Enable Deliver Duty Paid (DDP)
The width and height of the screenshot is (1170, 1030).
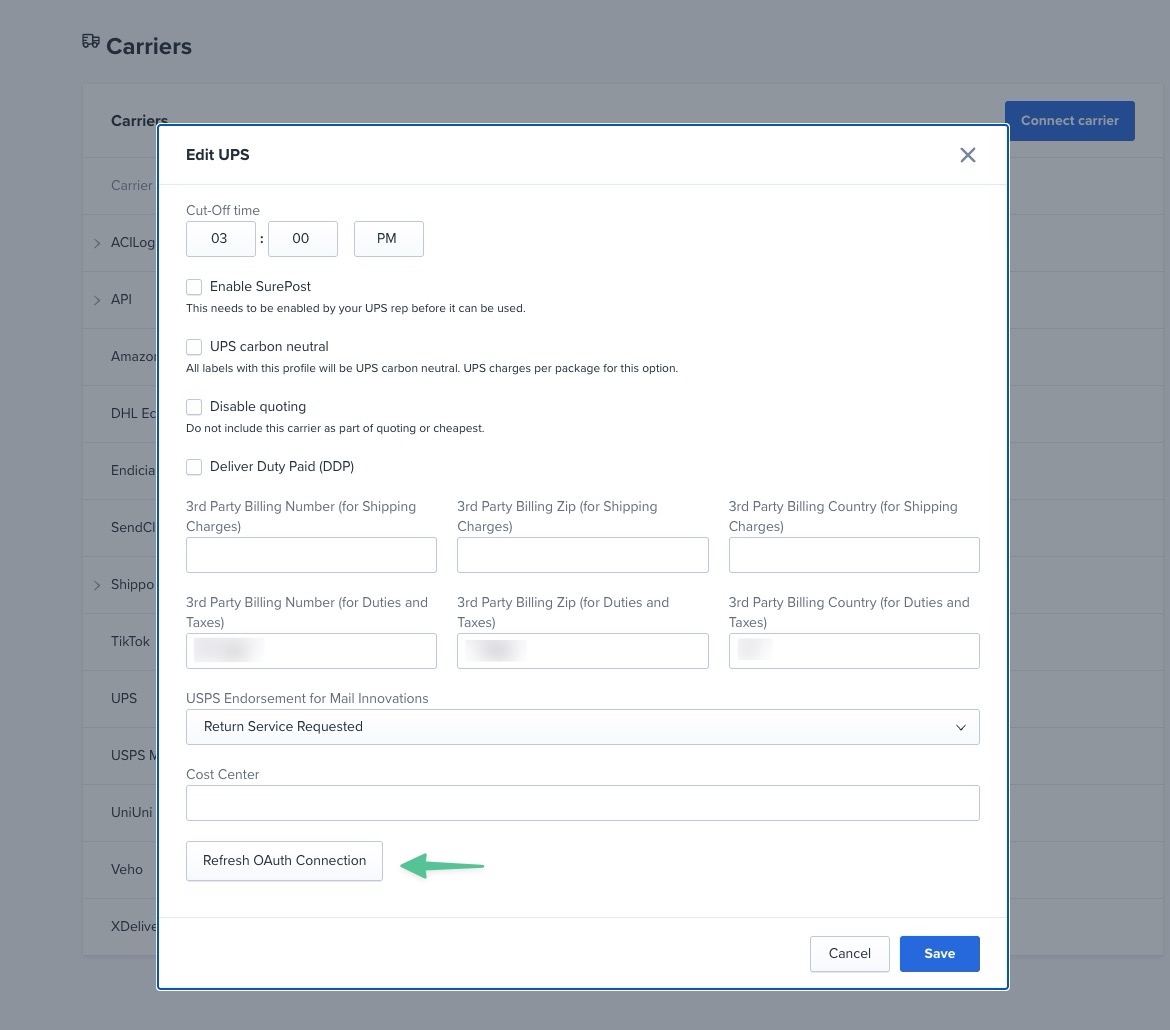point(194,466)
